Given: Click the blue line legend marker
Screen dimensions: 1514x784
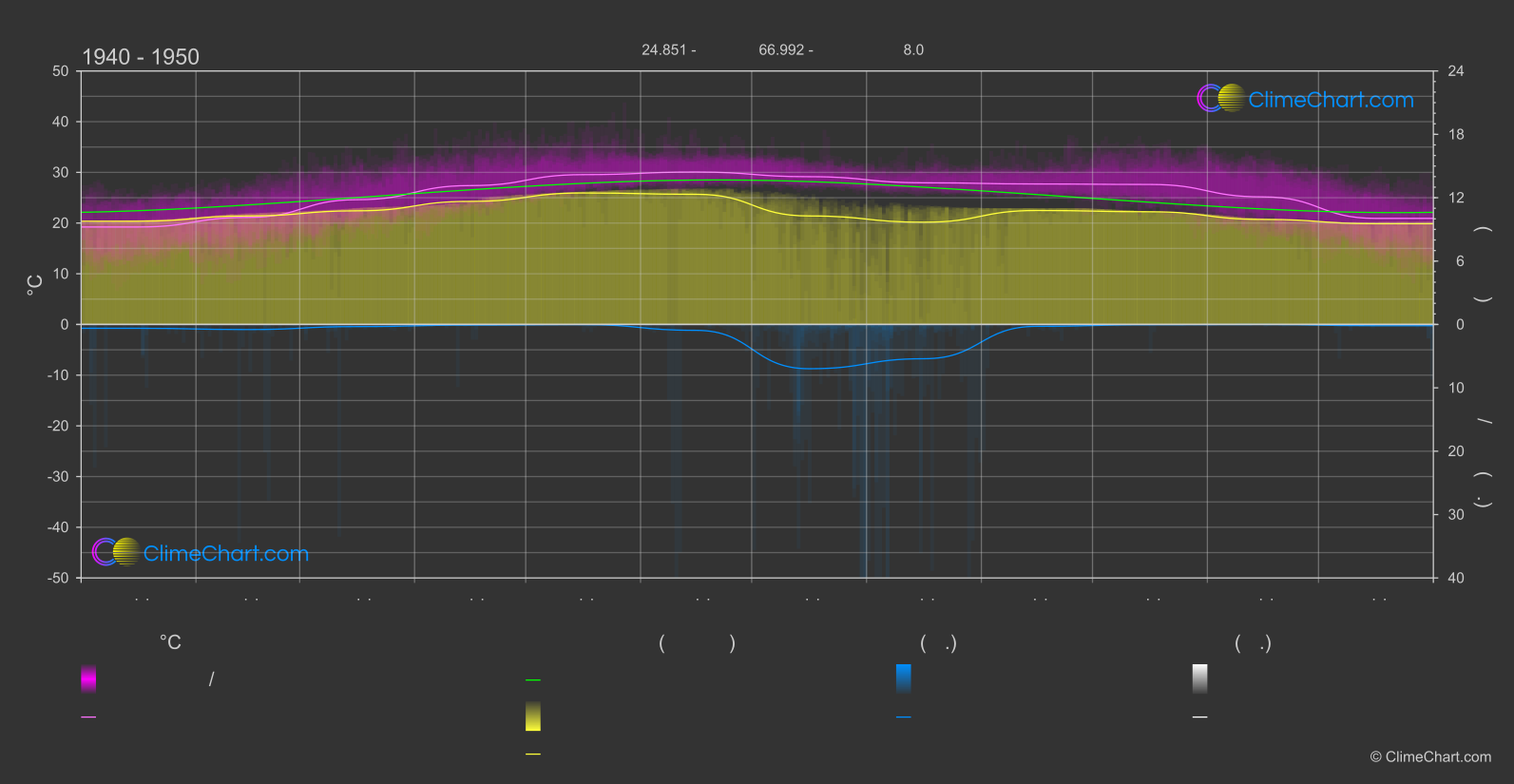Looking at the screenshot, I should 903,717.
